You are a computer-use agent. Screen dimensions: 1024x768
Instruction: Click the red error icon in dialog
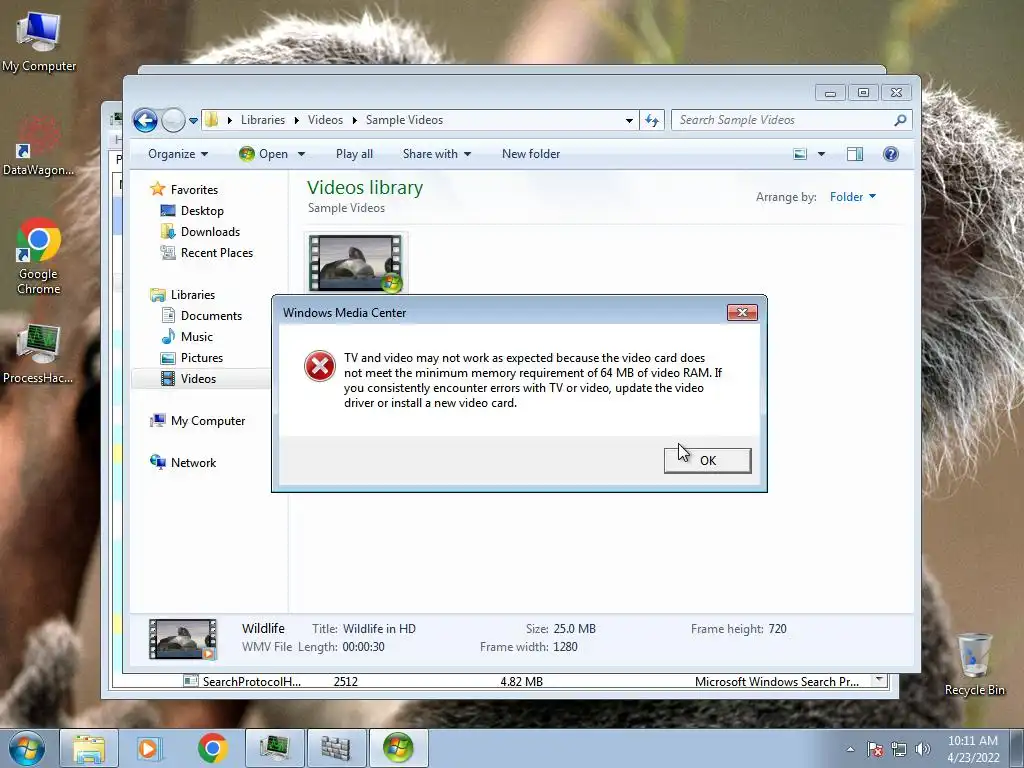320,366
